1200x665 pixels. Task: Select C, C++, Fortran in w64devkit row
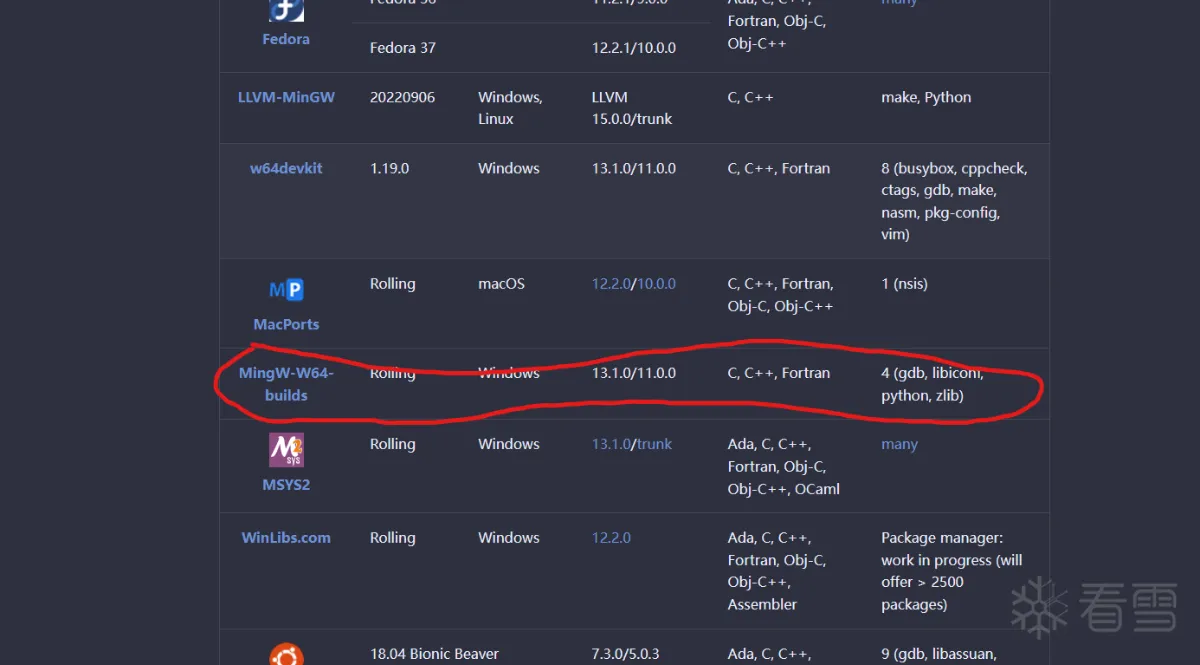(779, 168)
